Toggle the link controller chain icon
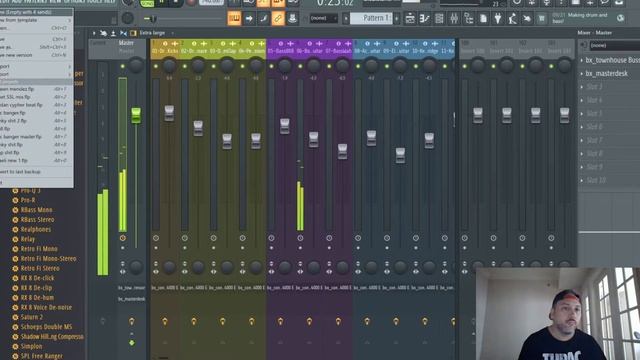The width and height of the screenshot is (640, 360). coord(278,18)
